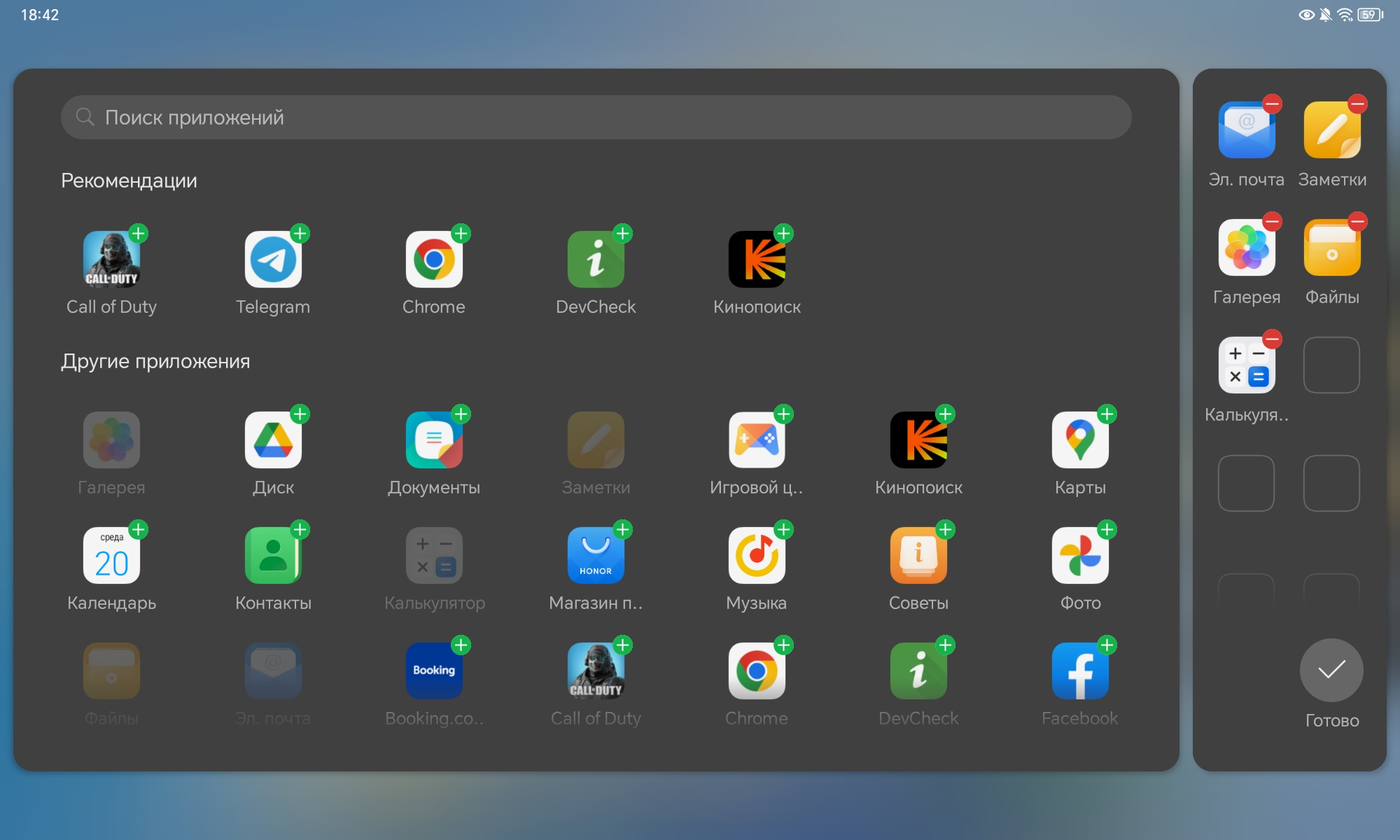Tap Call of Duty icon under Другие приложения
The height and width of the screenshot is (840, 1400).
(596, 671)
